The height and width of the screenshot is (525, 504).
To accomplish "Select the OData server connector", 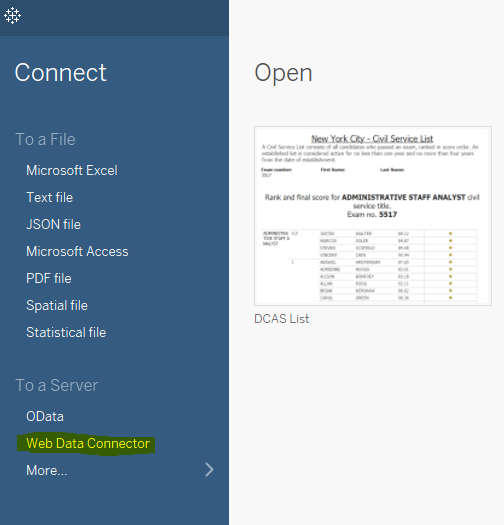I will point(45,417).
